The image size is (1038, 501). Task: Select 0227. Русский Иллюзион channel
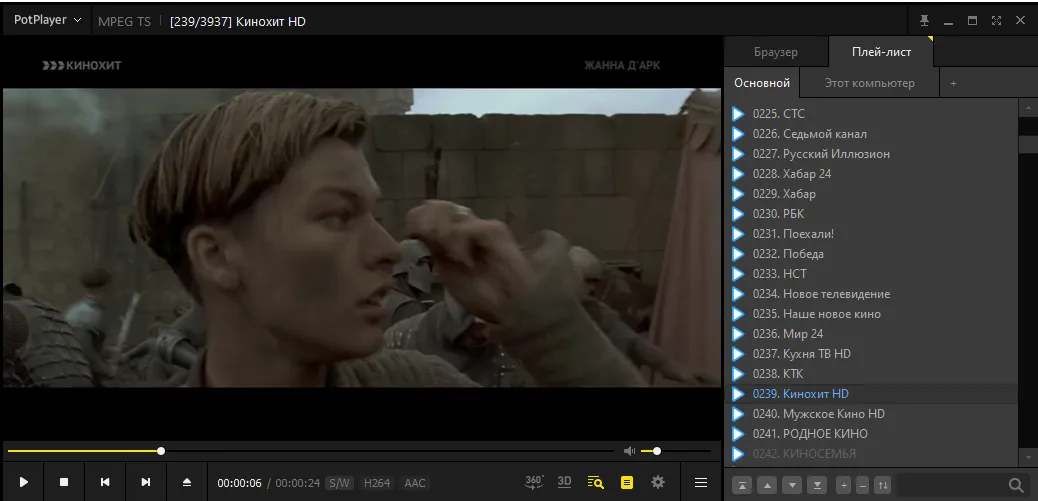(x=871, y=154)
